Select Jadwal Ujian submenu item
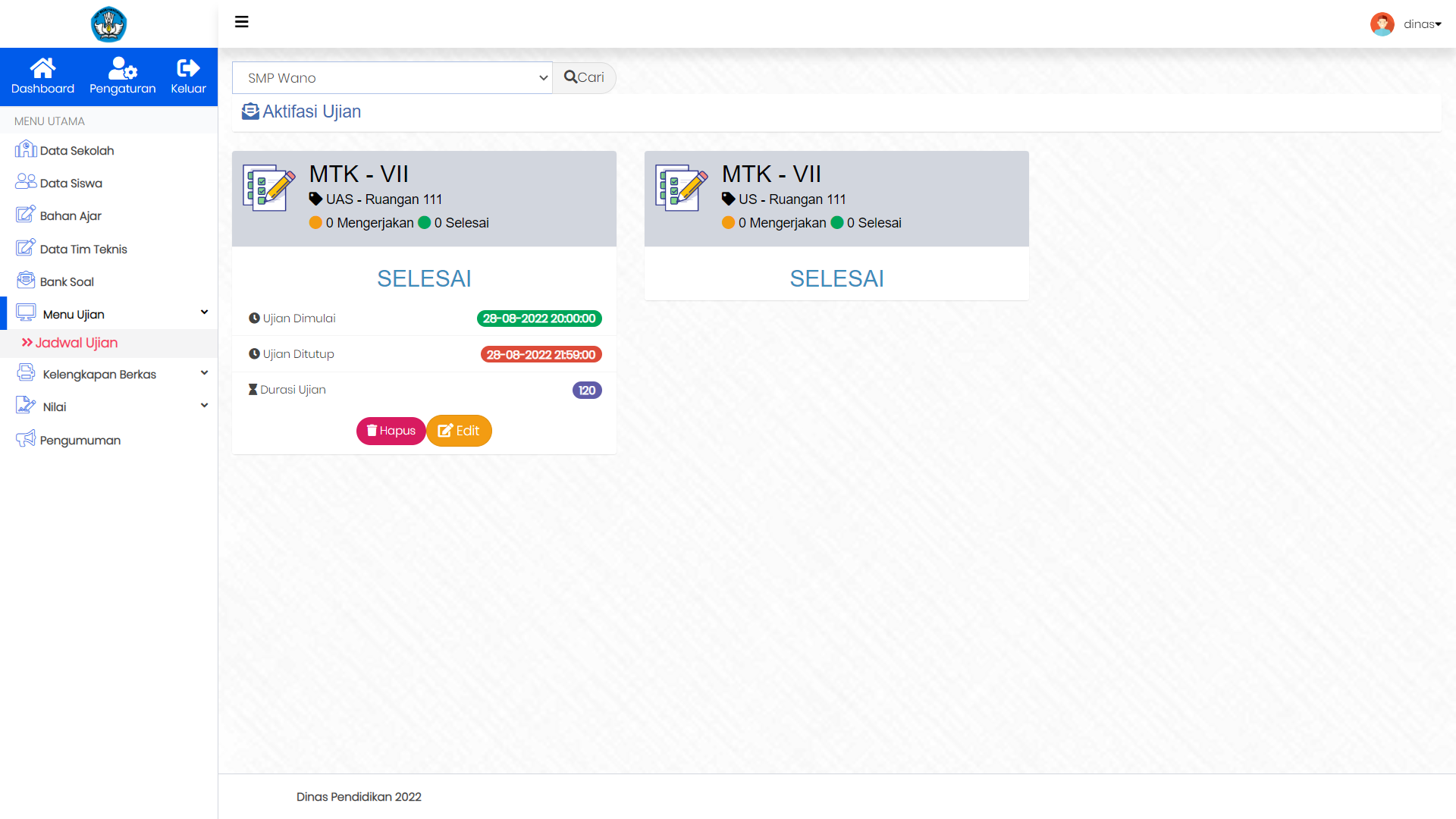 [x=76, y=343]
